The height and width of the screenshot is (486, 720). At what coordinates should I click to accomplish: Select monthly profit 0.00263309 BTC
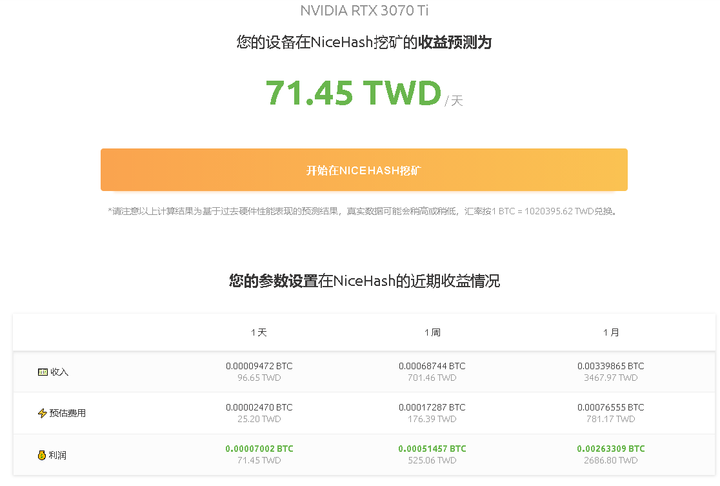coord(611,449)
